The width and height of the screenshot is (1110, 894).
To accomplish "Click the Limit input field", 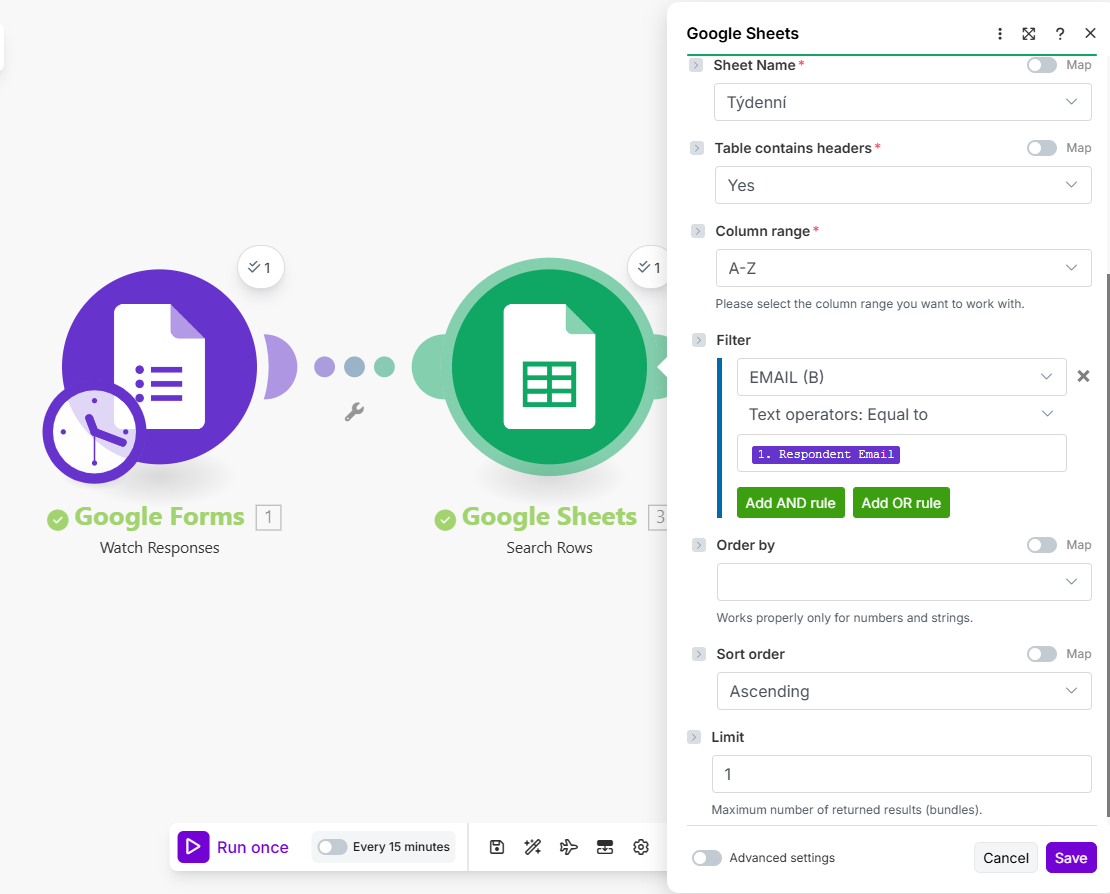I will (x=901, y=774).
